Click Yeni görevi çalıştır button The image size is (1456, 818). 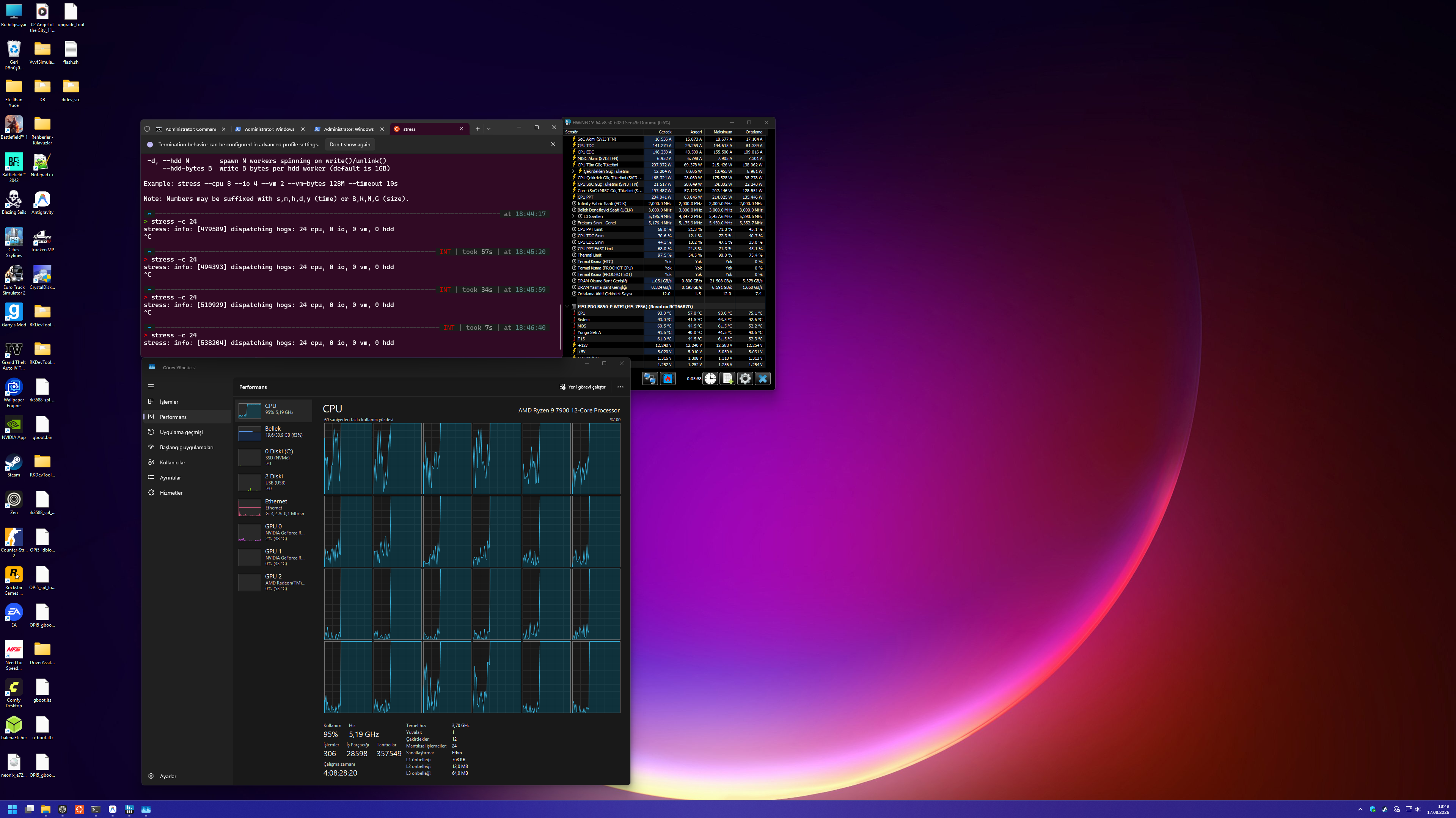tap(582, 387)
